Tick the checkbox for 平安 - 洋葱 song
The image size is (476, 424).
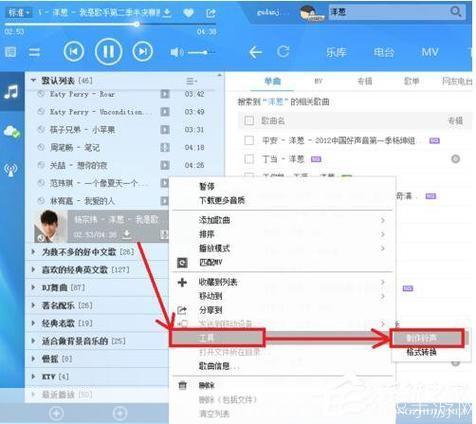click(x=249, y=140)
